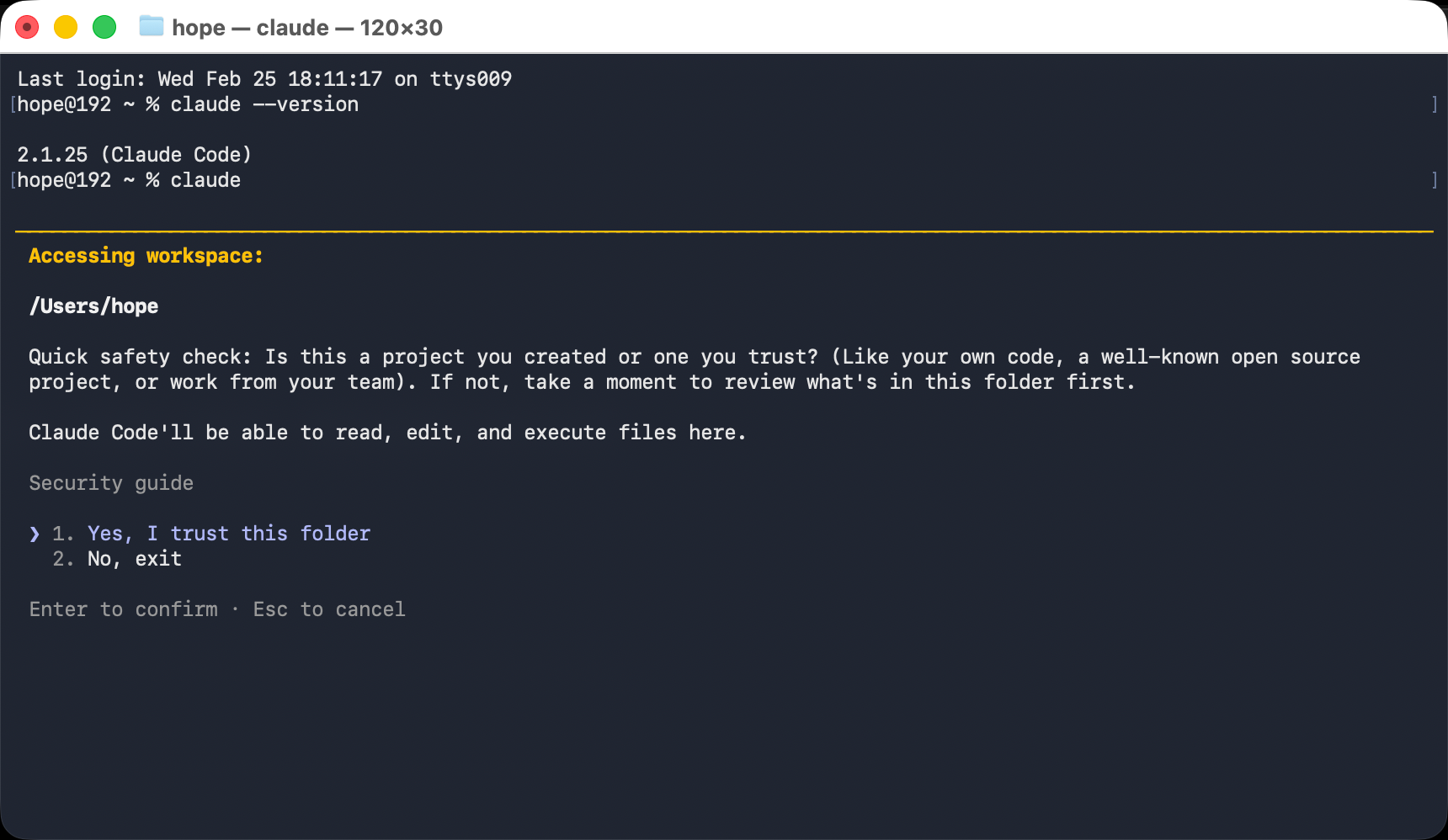1448x840 pixels.
Task: Close the terminal window with red button
Action: tap(27, 28)
